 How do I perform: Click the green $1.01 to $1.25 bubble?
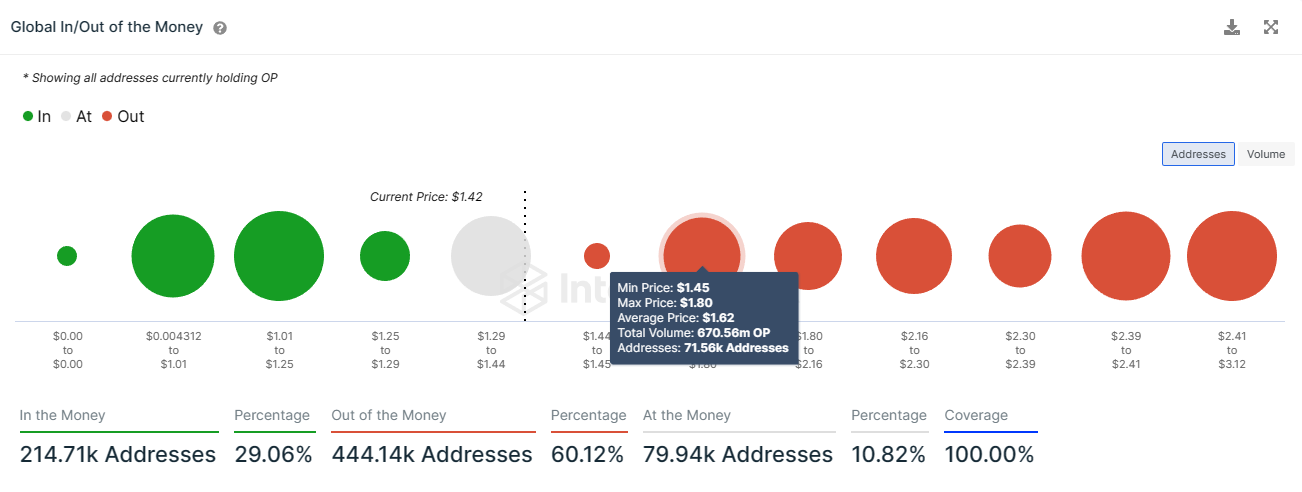[279, 256]
